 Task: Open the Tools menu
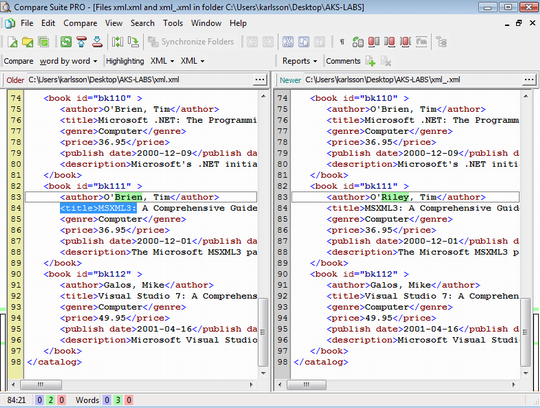[x=173, y=23]
